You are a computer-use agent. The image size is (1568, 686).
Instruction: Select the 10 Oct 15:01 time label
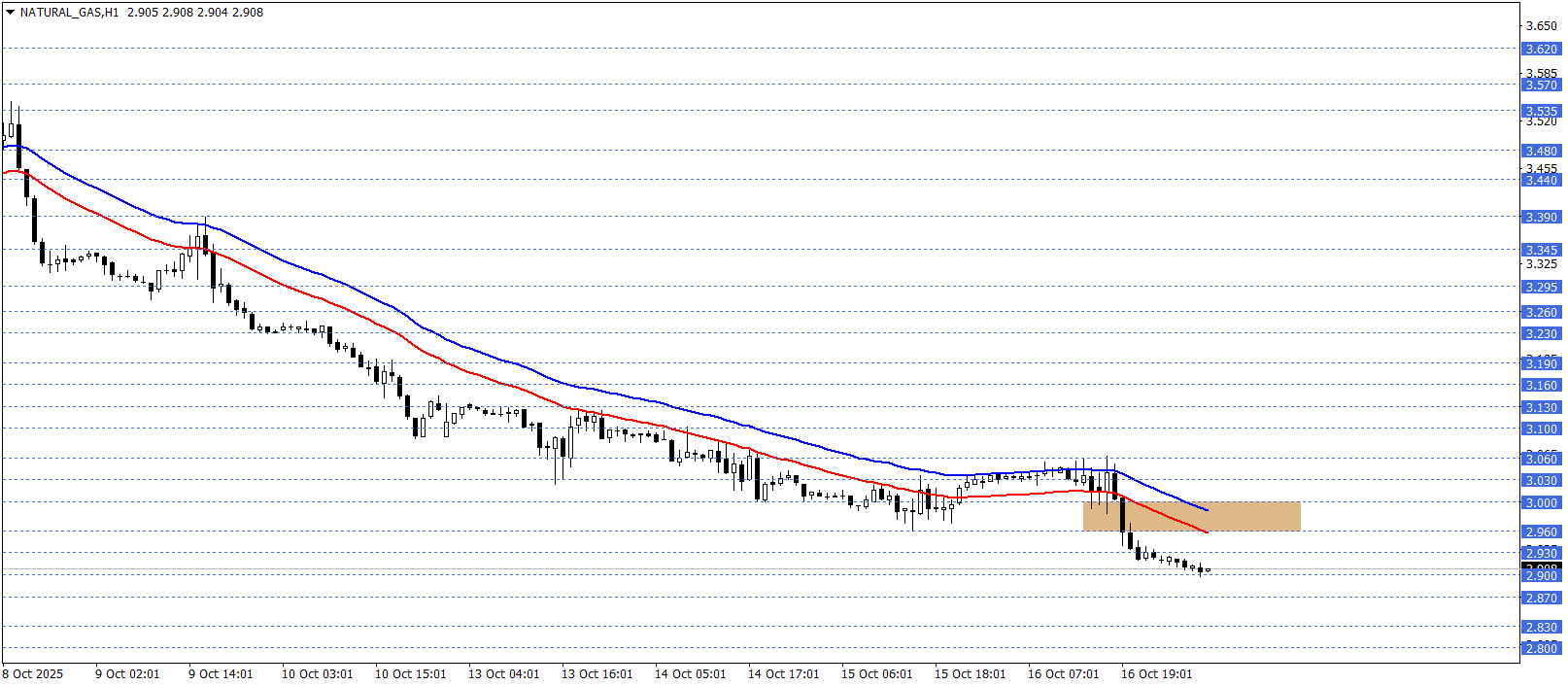click(x=410, y=674)
